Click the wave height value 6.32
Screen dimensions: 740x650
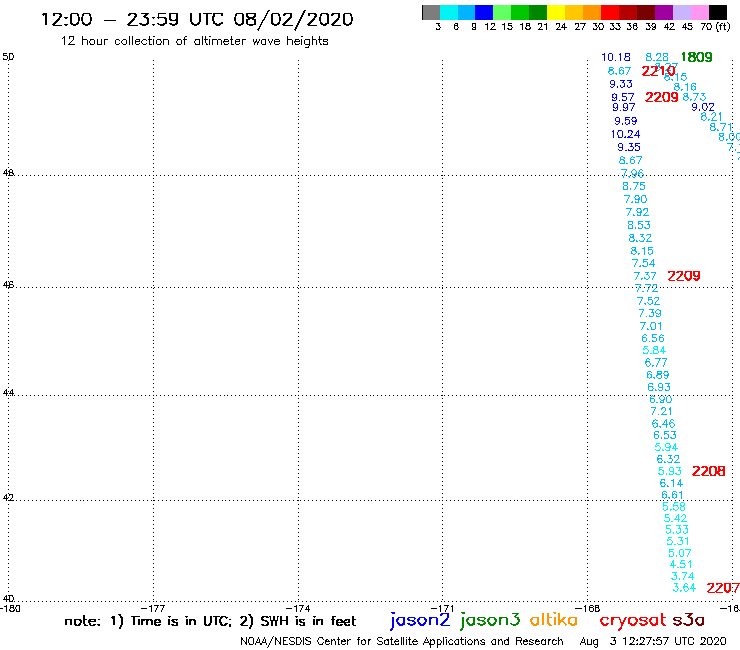[x=668, y=459]
